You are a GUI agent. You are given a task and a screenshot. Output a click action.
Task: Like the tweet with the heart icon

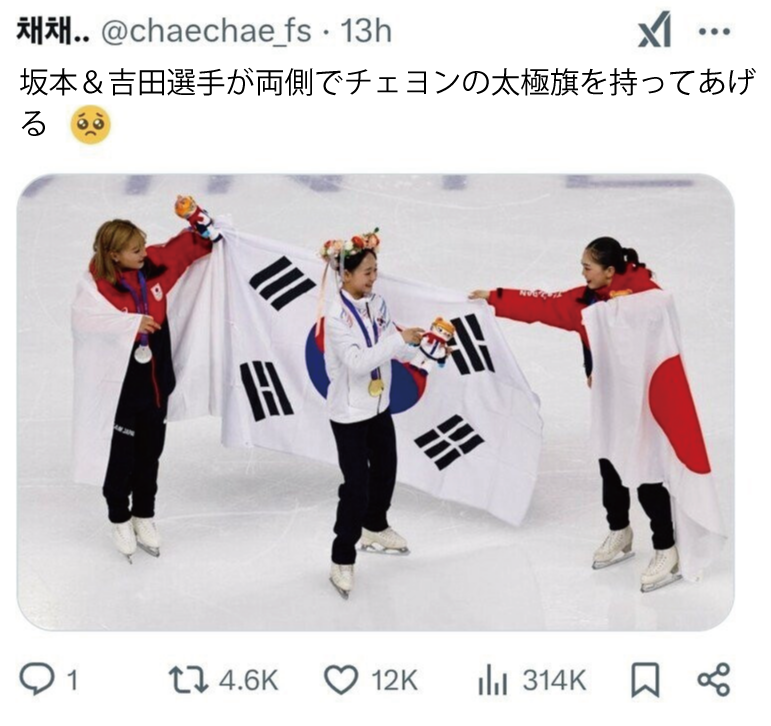(x=342, y=680)
